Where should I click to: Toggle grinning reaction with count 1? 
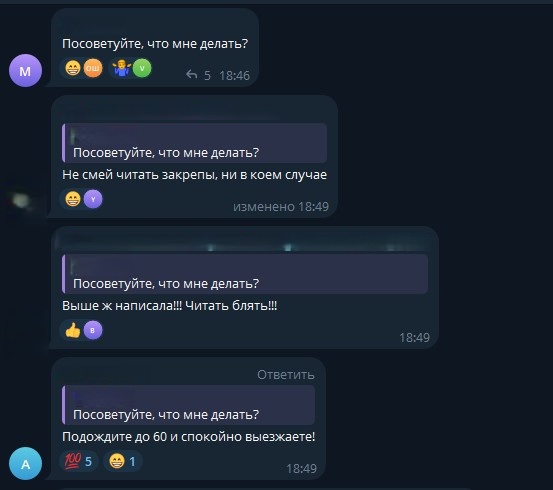122,461
